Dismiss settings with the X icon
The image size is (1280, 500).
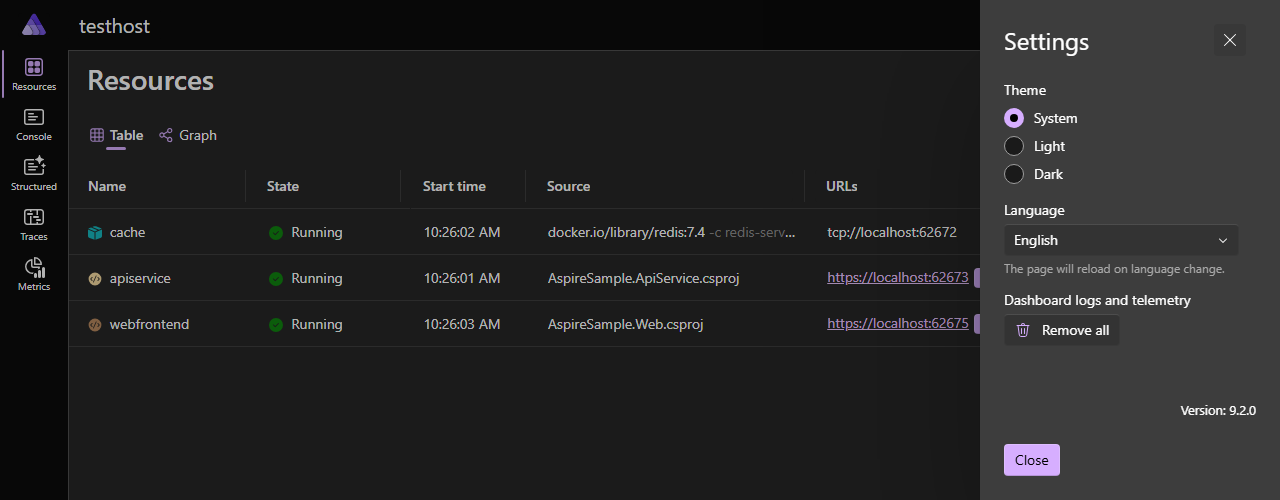tap(1230, 40)
